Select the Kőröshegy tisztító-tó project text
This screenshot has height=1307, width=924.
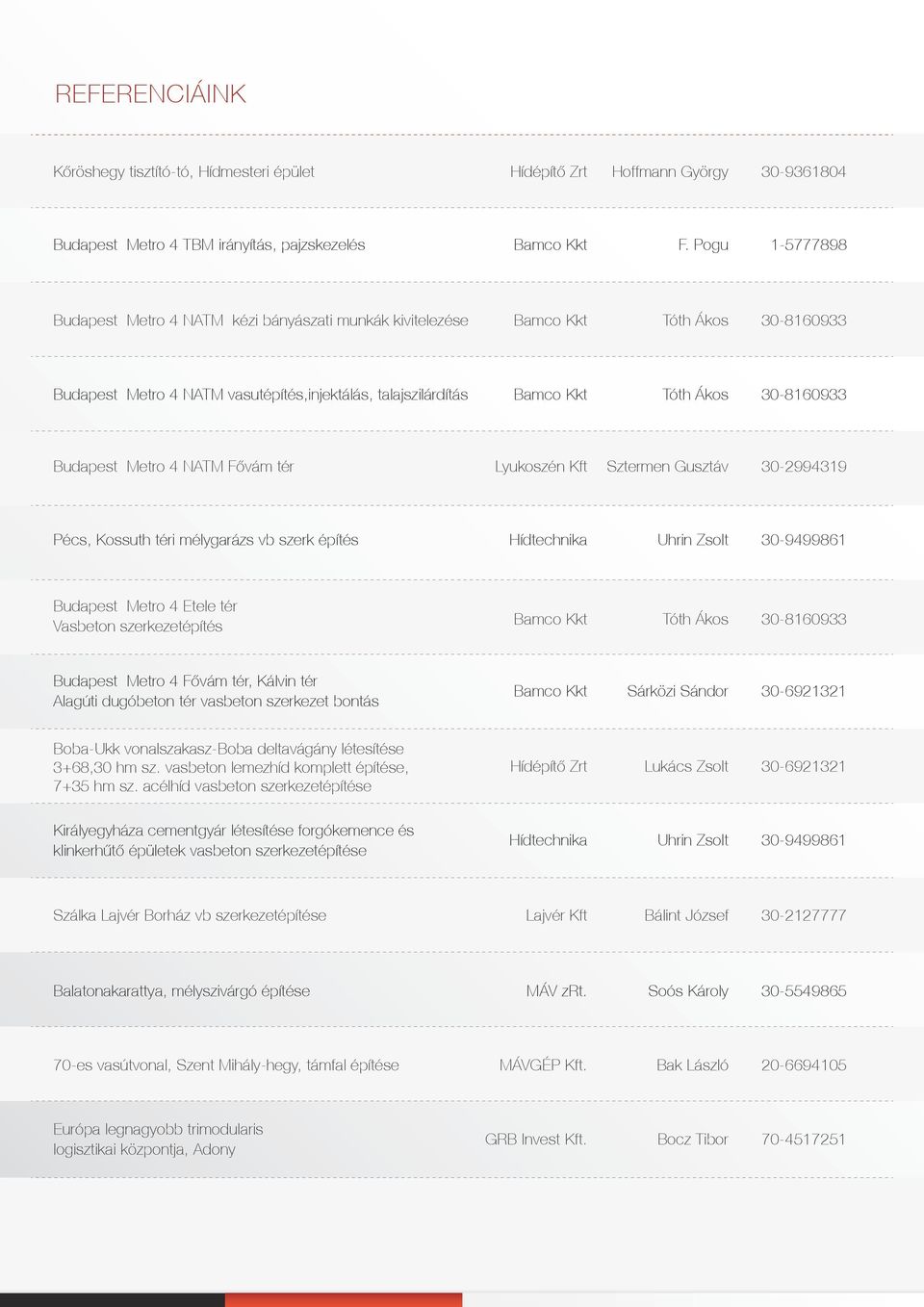tap(184, 172)
